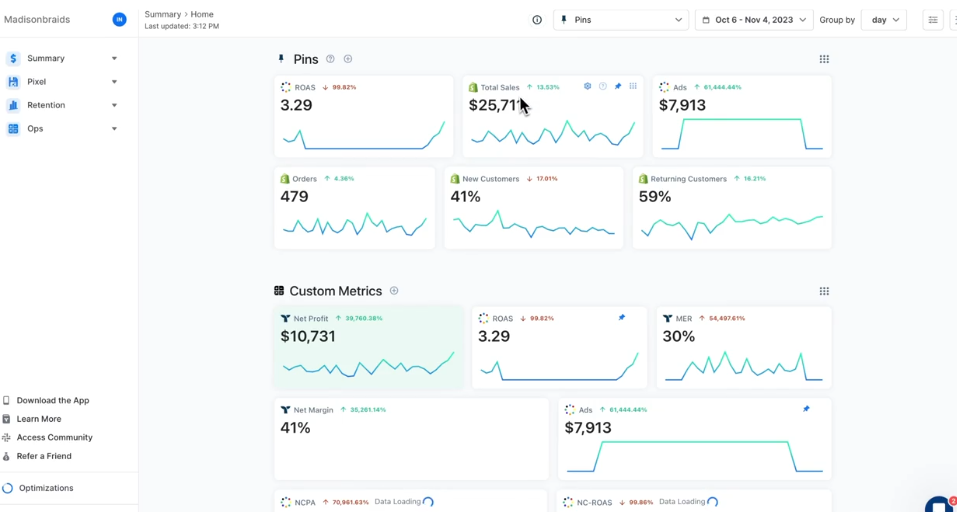This screenshot has width=957, height=512.
Task: Expand the Summary menu arrow
Action: [x=114, y=59]
